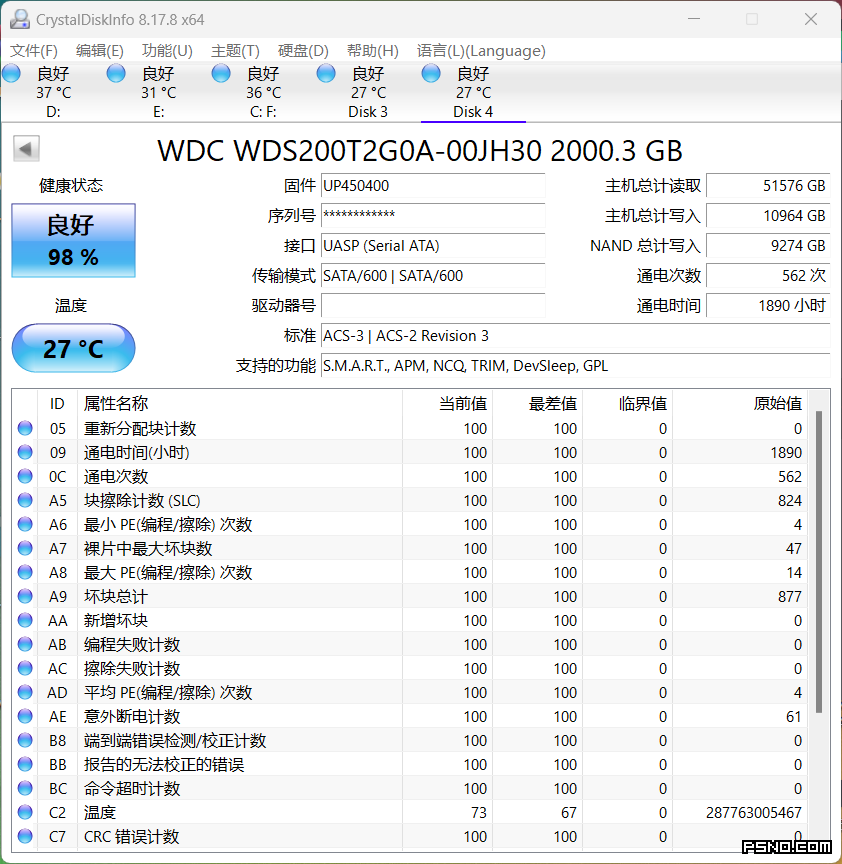Click 通电时间 value 1890 小时
This screenshot has height=864, width=842.
pyautogui.click(x=768, y=305)
